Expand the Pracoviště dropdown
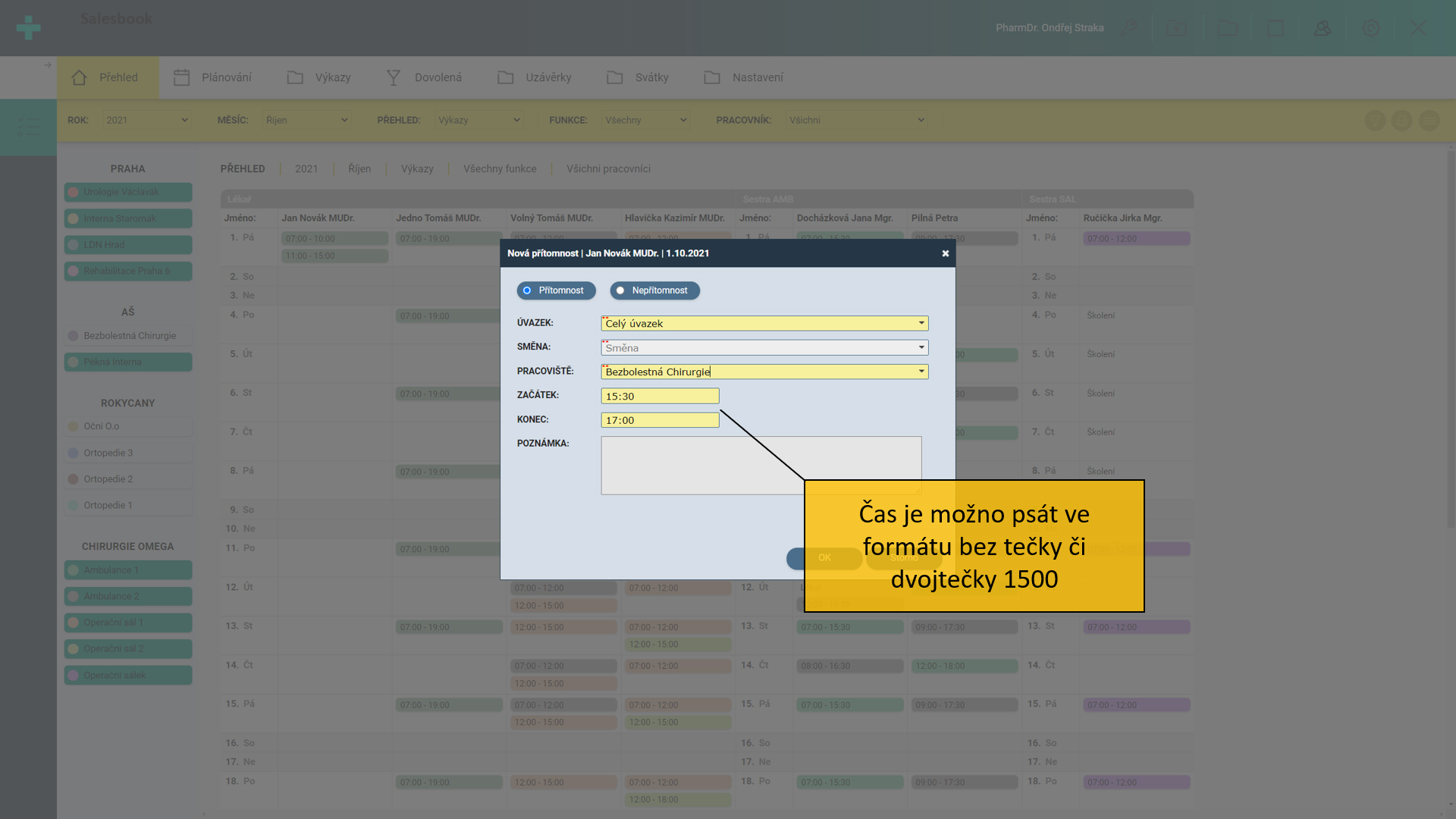1456x819 pixels. (x=921, y=372)
